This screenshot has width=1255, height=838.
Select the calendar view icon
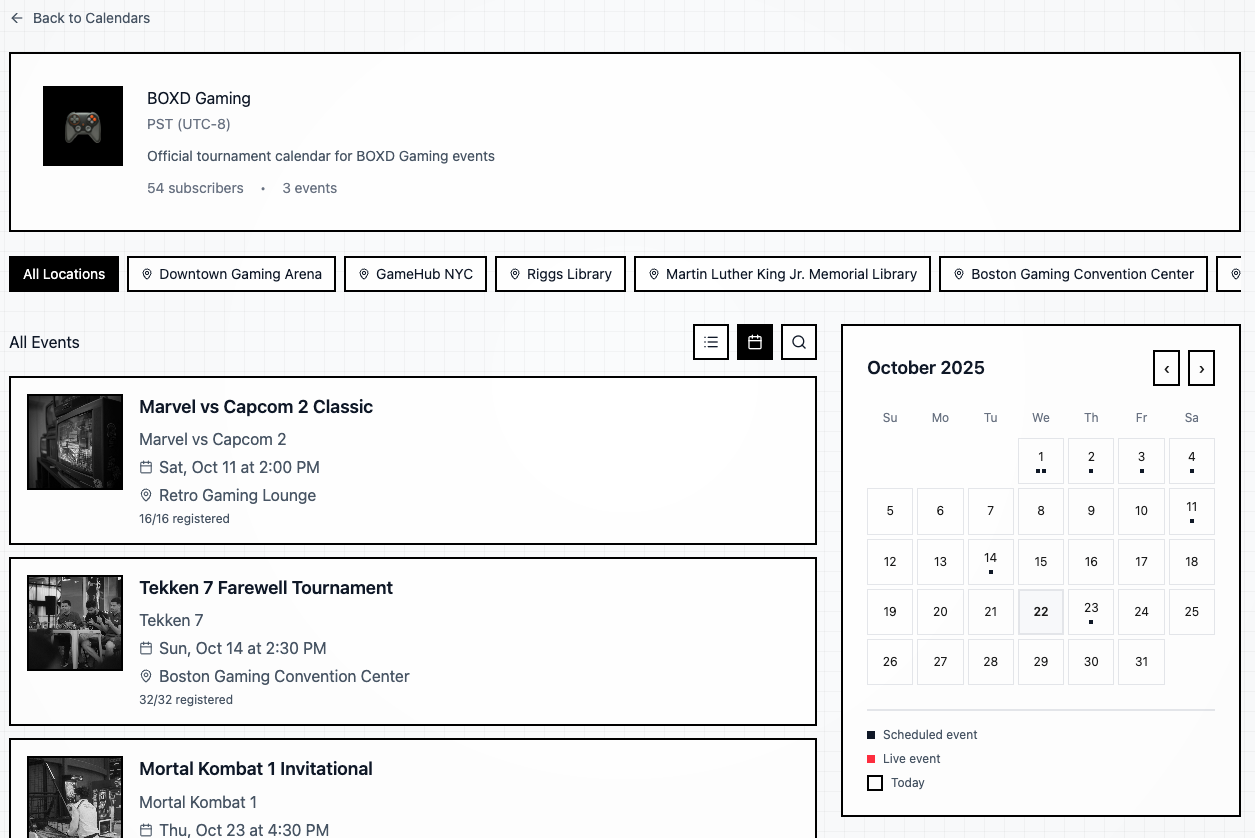[755, 342]
